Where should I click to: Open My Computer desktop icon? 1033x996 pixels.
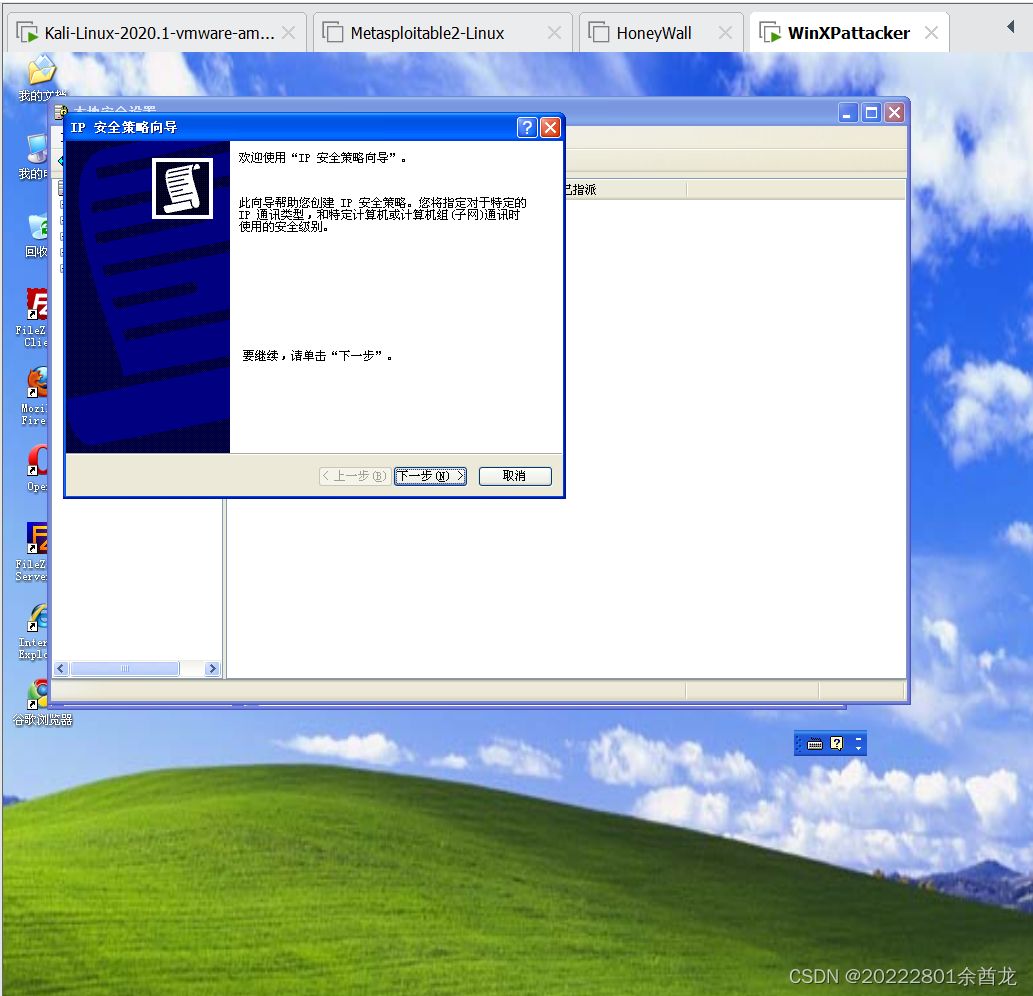(x=34, y=157)
